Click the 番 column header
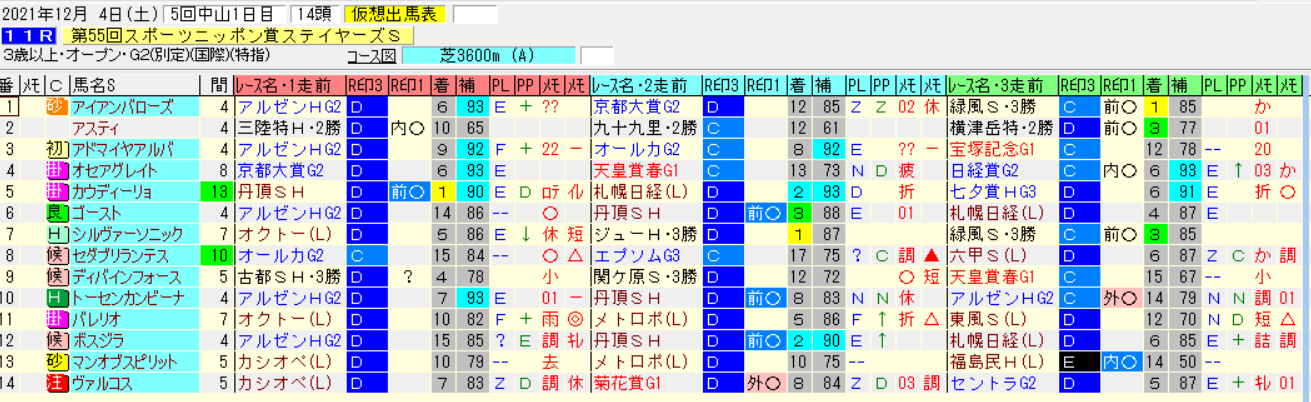 (8, 85)
